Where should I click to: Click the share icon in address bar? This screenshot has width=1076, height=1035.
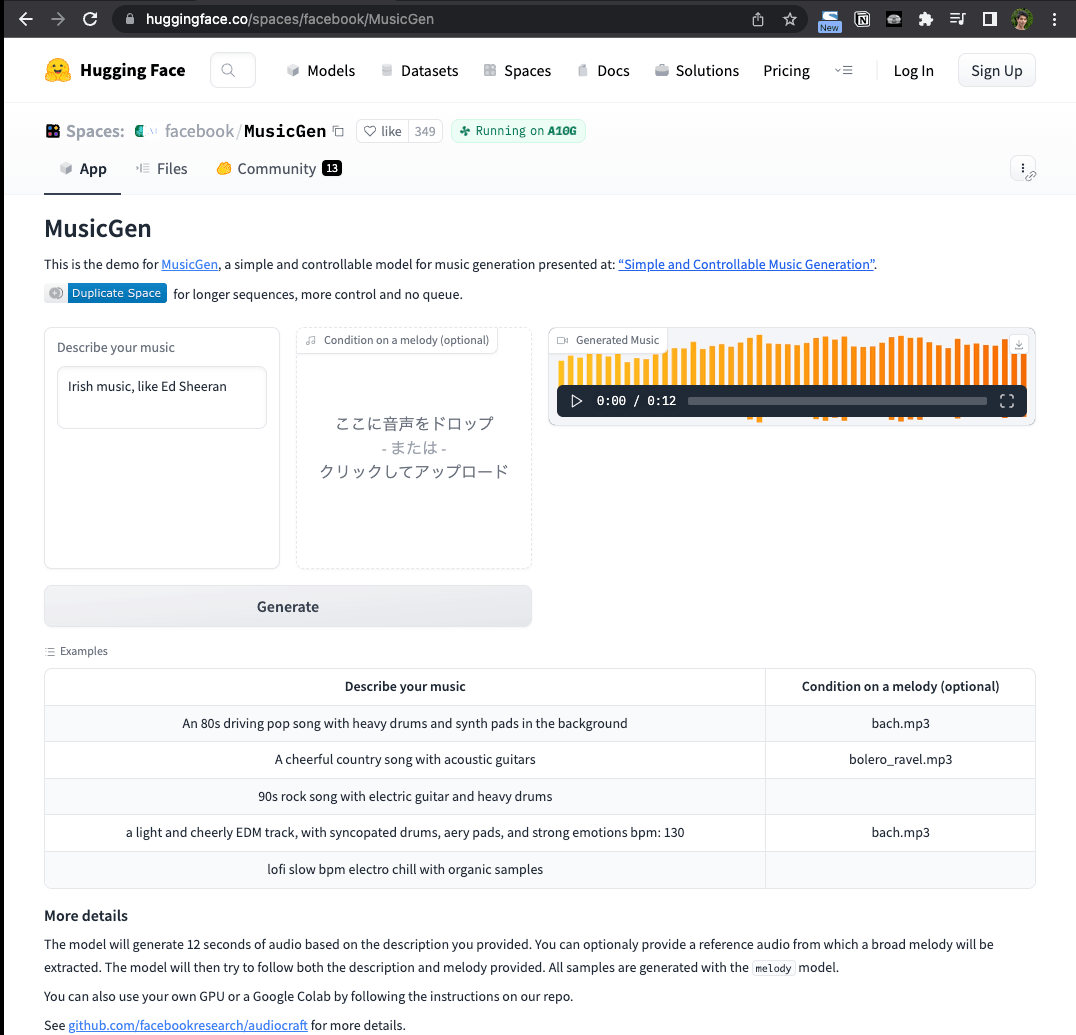(758, 19)
